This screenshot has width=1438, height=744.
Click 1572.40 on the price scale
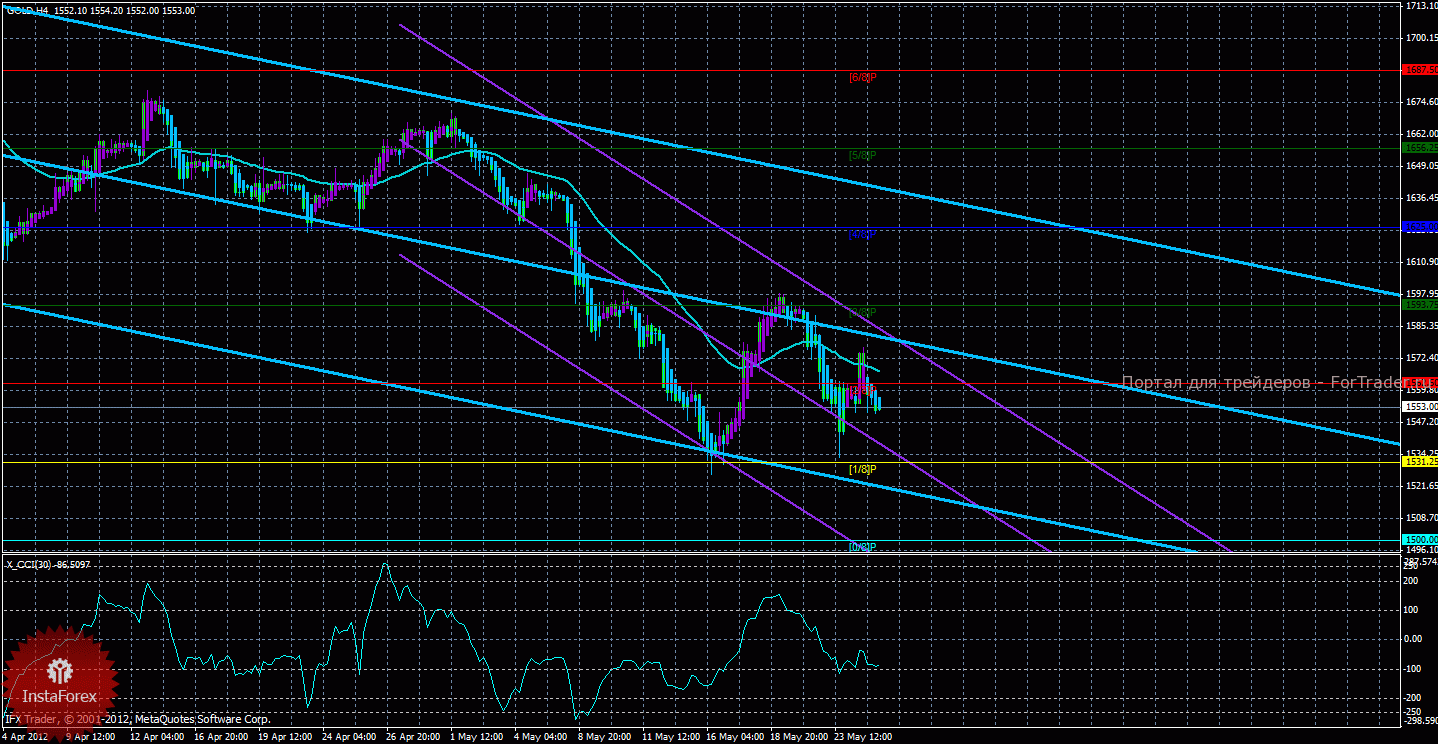point(1421,358)
